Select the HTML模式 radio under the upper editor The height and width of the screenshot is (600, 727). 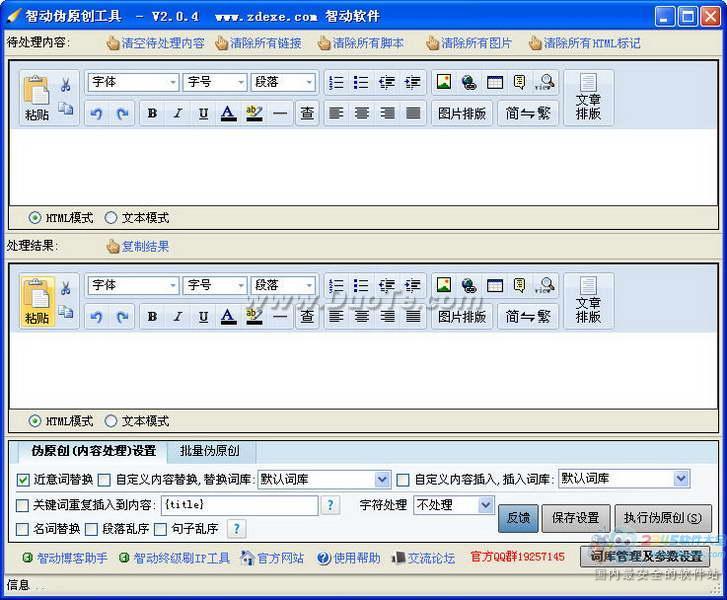(x=35, y=217)
